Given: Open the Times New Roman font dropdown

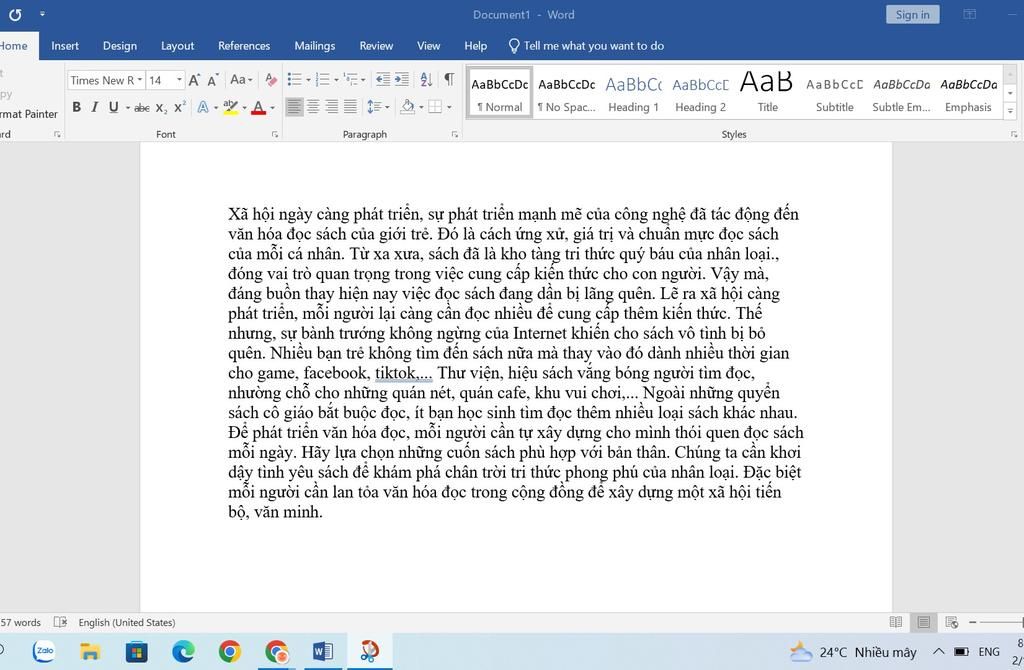Looking at the screenshot, I should (x=139, y=80).
